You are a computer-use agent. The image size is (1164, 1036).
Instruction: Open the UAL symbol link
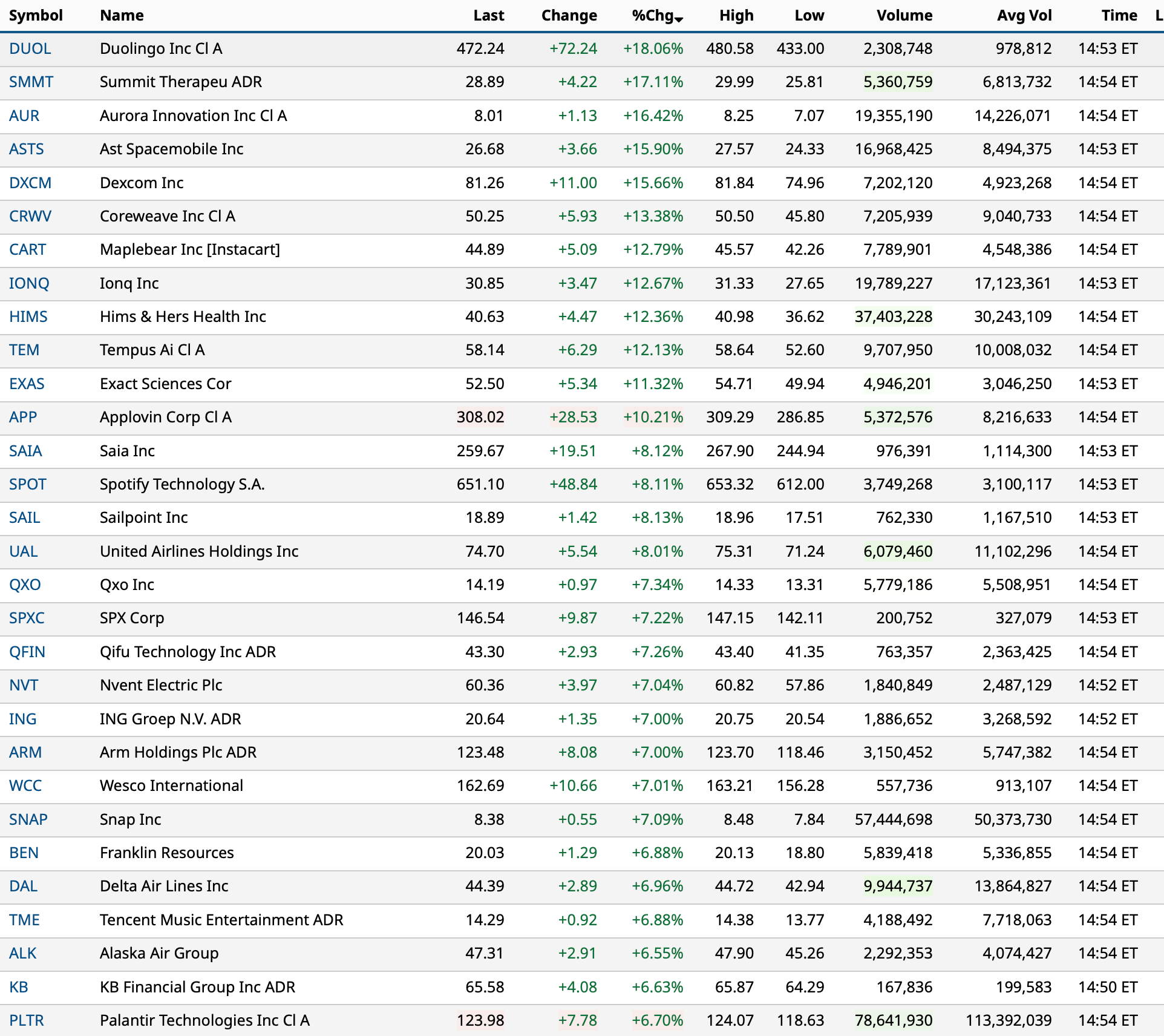coord(23,551)
